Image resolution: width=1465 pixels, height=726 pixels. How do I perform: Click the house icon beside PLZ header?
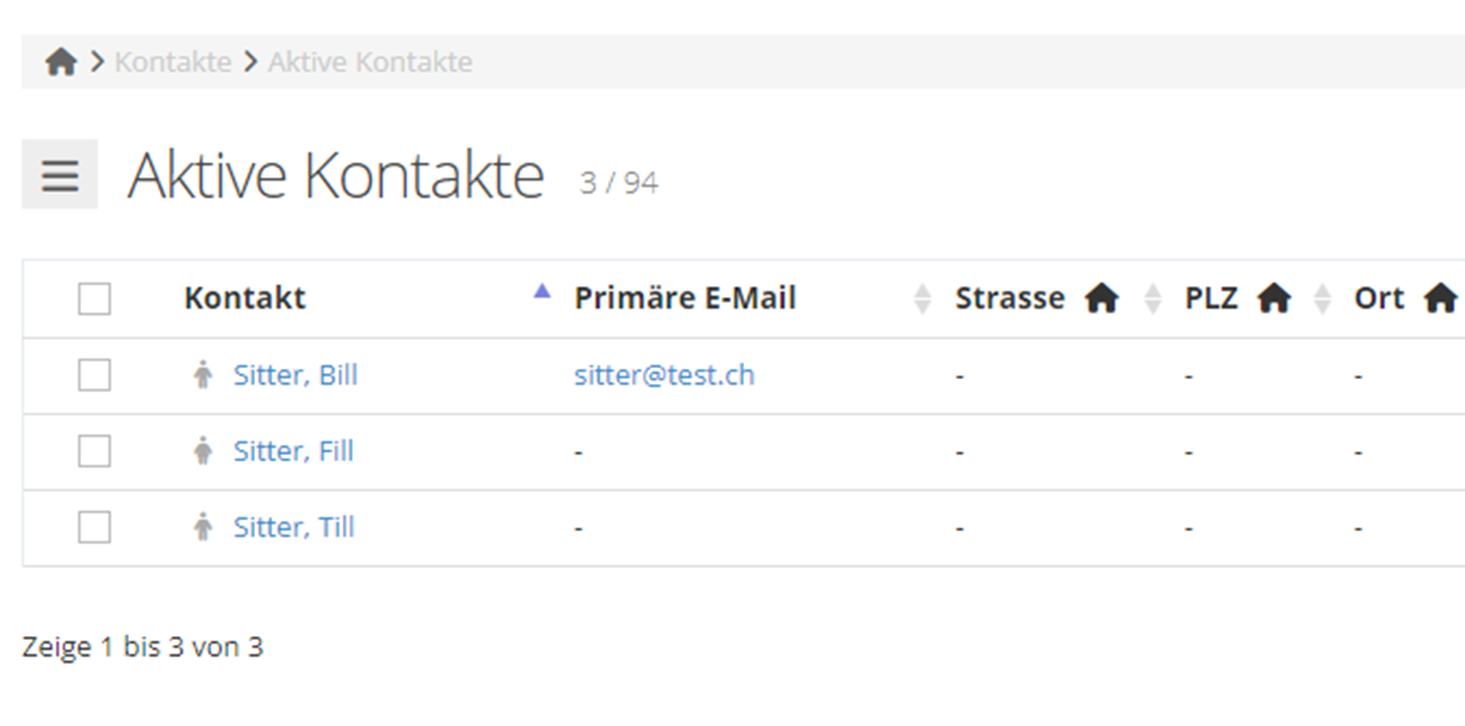pyautogui.click(x=1273, y=298)
